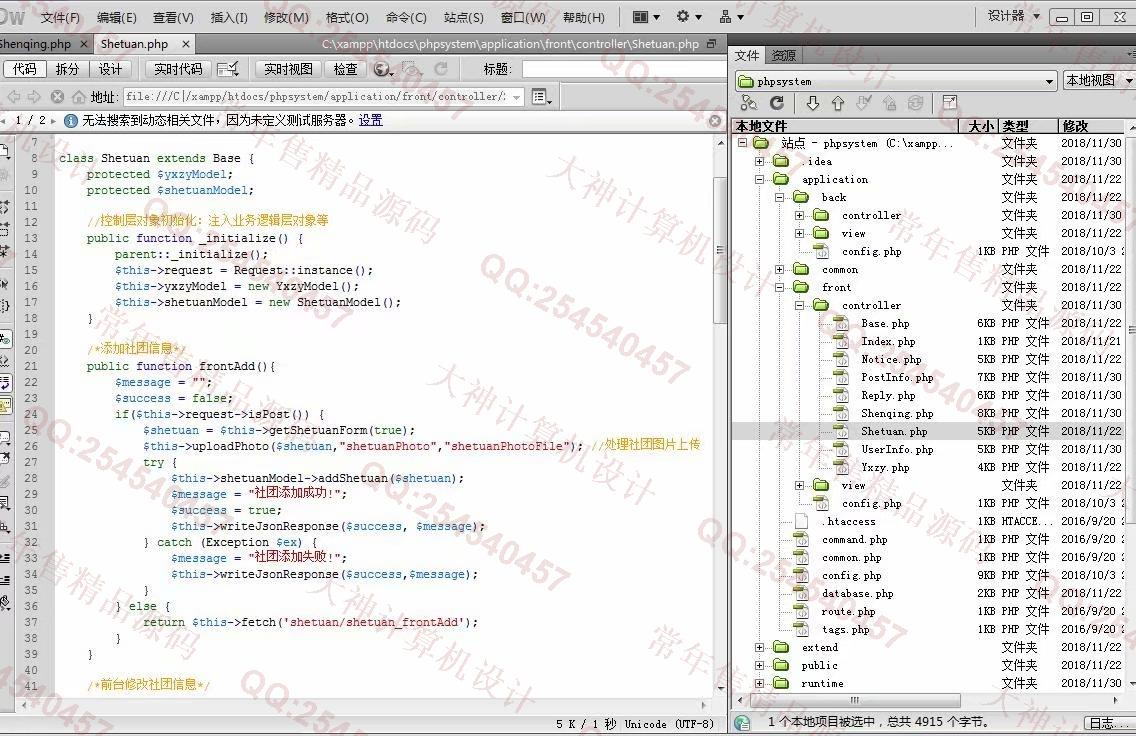Click the connect to remote server icon
The image size is (1136, 736).
point(748,103)
